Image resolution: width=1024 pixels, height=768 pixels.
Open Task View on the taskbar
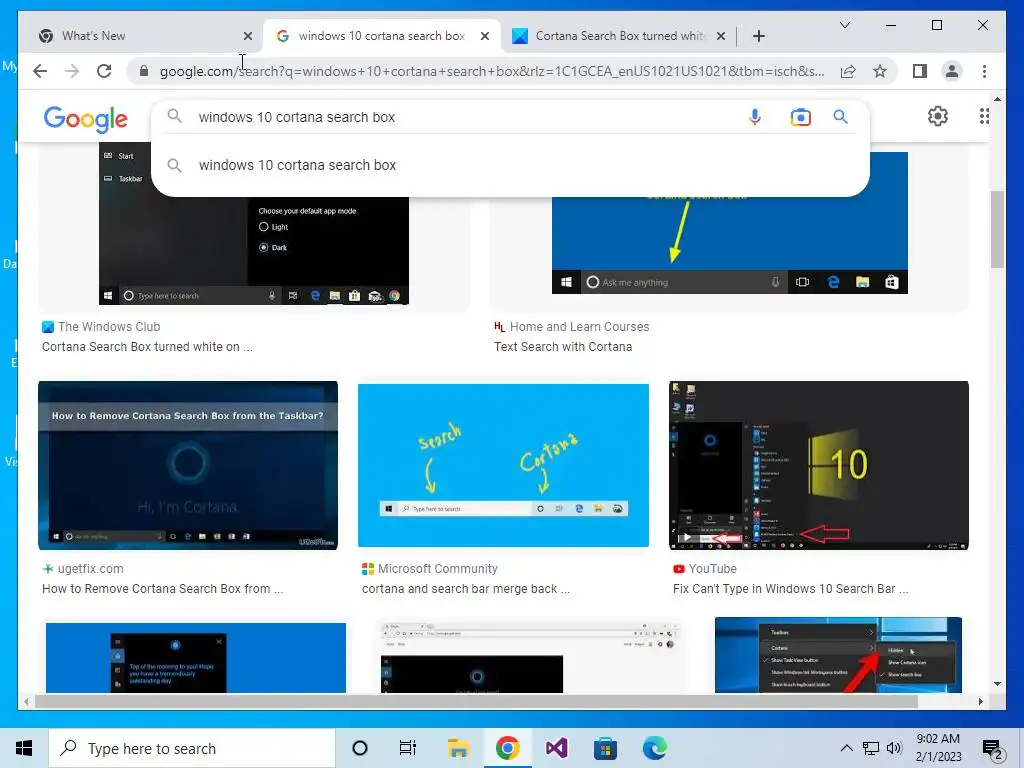click(408, 748)
